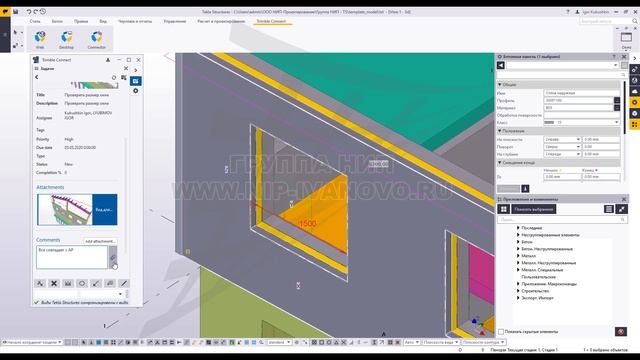This screenshot has width=640, height=360.
Task: Collapse the 'Положение' property section
Action: pos(500,131)
